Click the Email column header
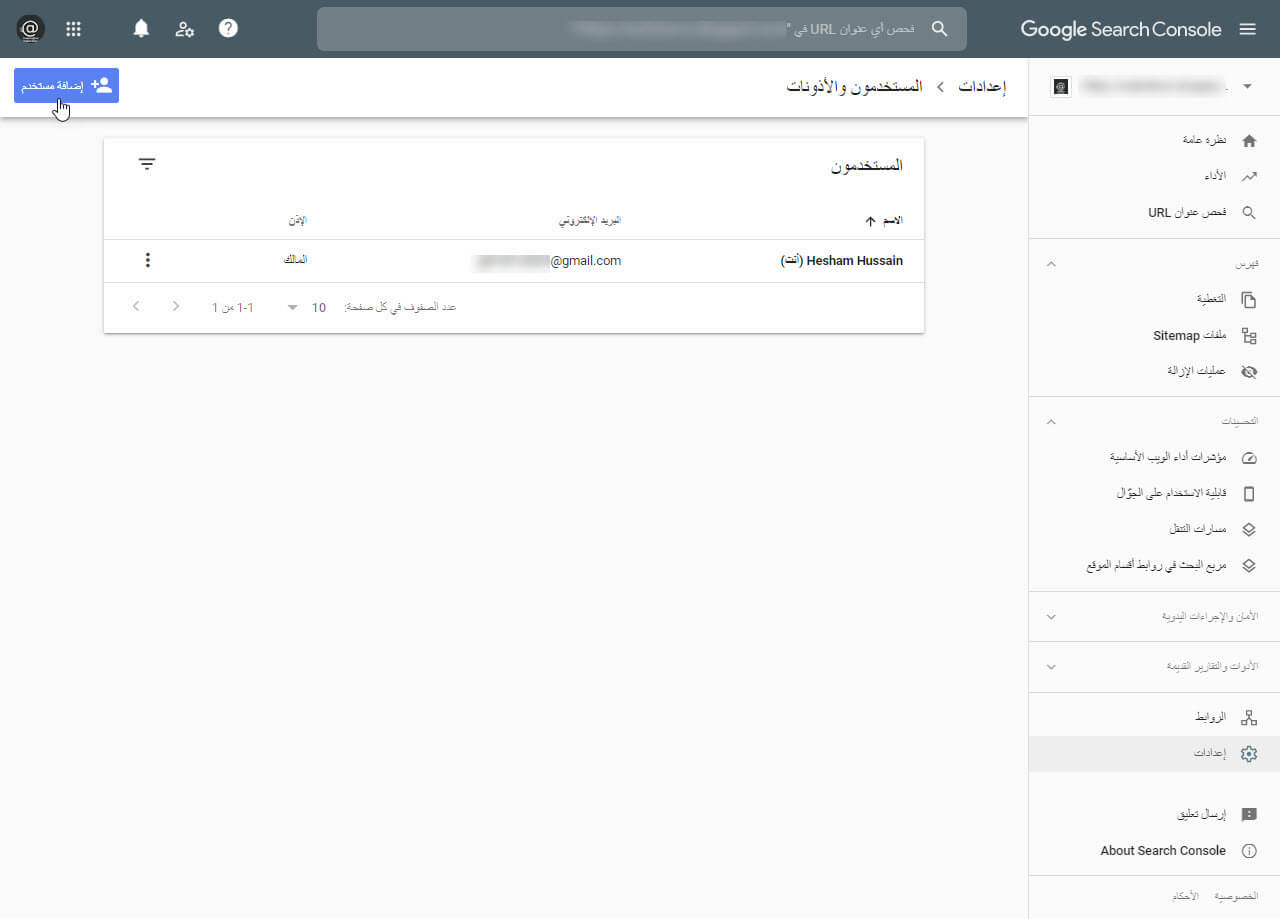1280x919 pixels. (589, 220)
